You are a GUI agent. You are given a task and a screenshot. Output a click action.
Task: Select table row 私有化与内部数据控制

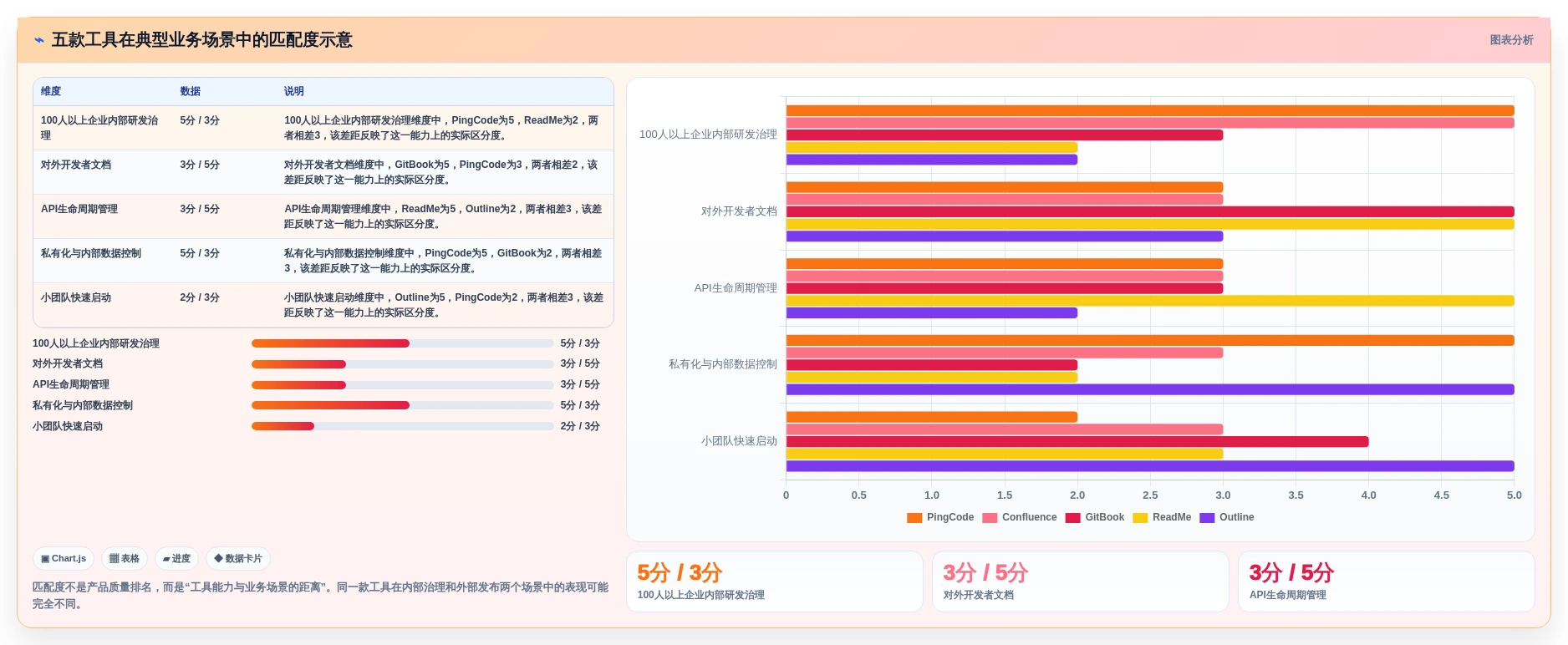tap(323, 261)
